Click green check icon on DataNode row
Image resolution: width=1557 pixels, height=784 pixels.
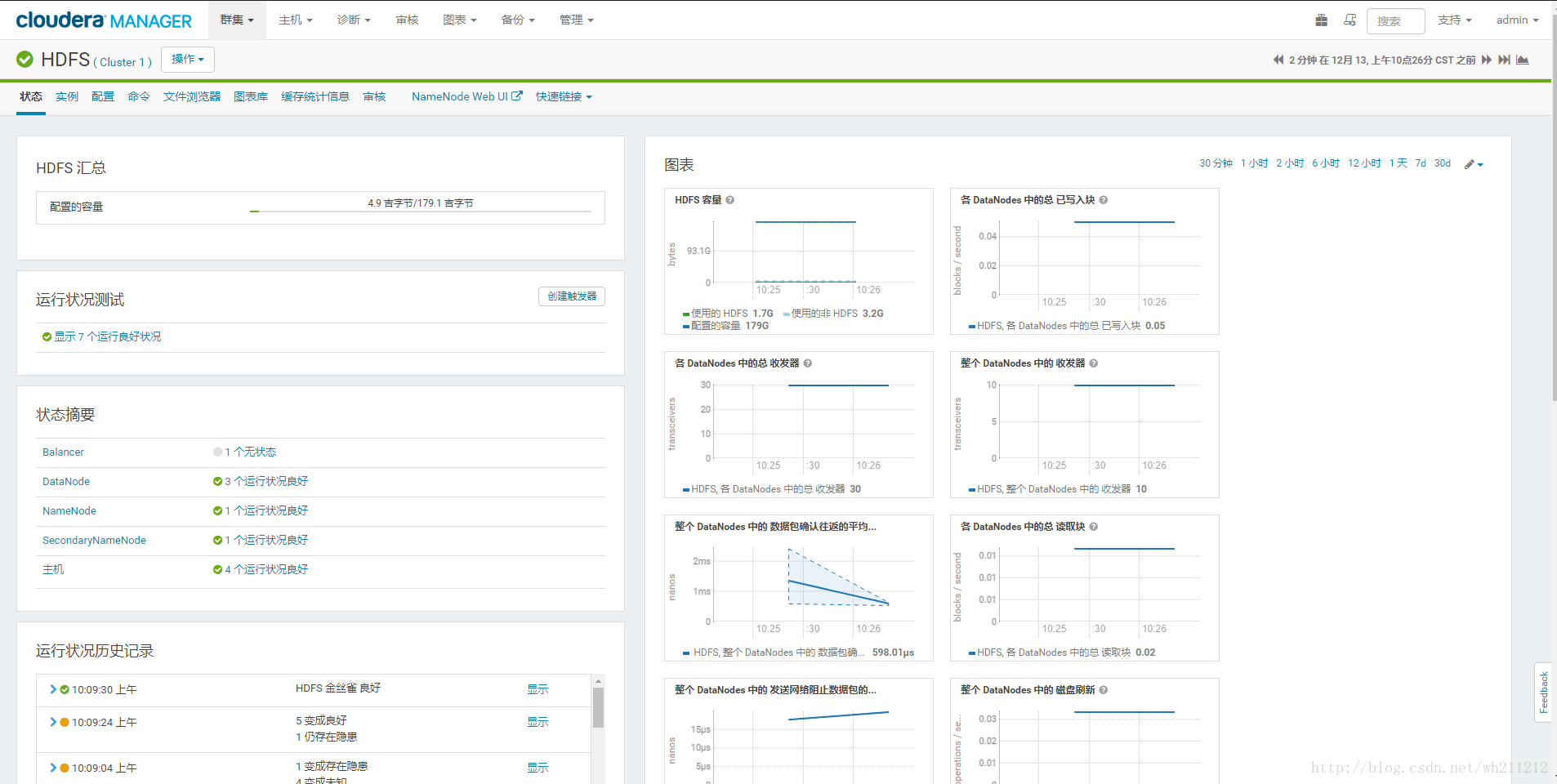pyautogui.click(x=217, y=482)
